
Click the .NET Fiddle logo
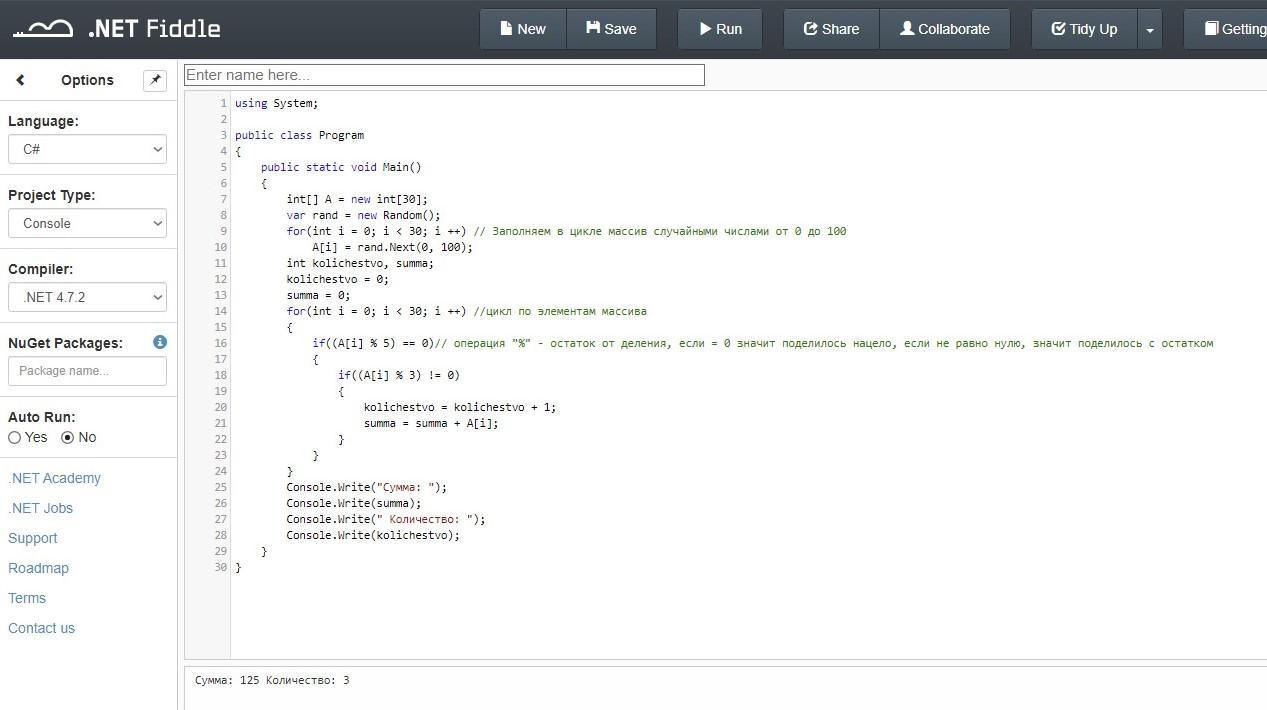coord(116,29)
